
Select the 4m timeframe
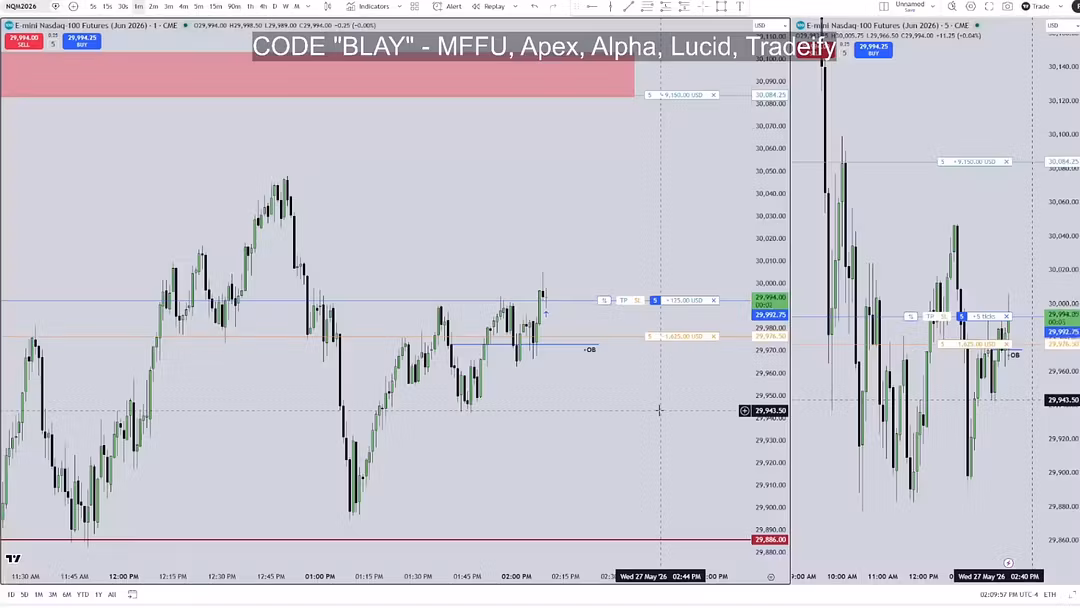pyautogui.click(x=184, y=6)
